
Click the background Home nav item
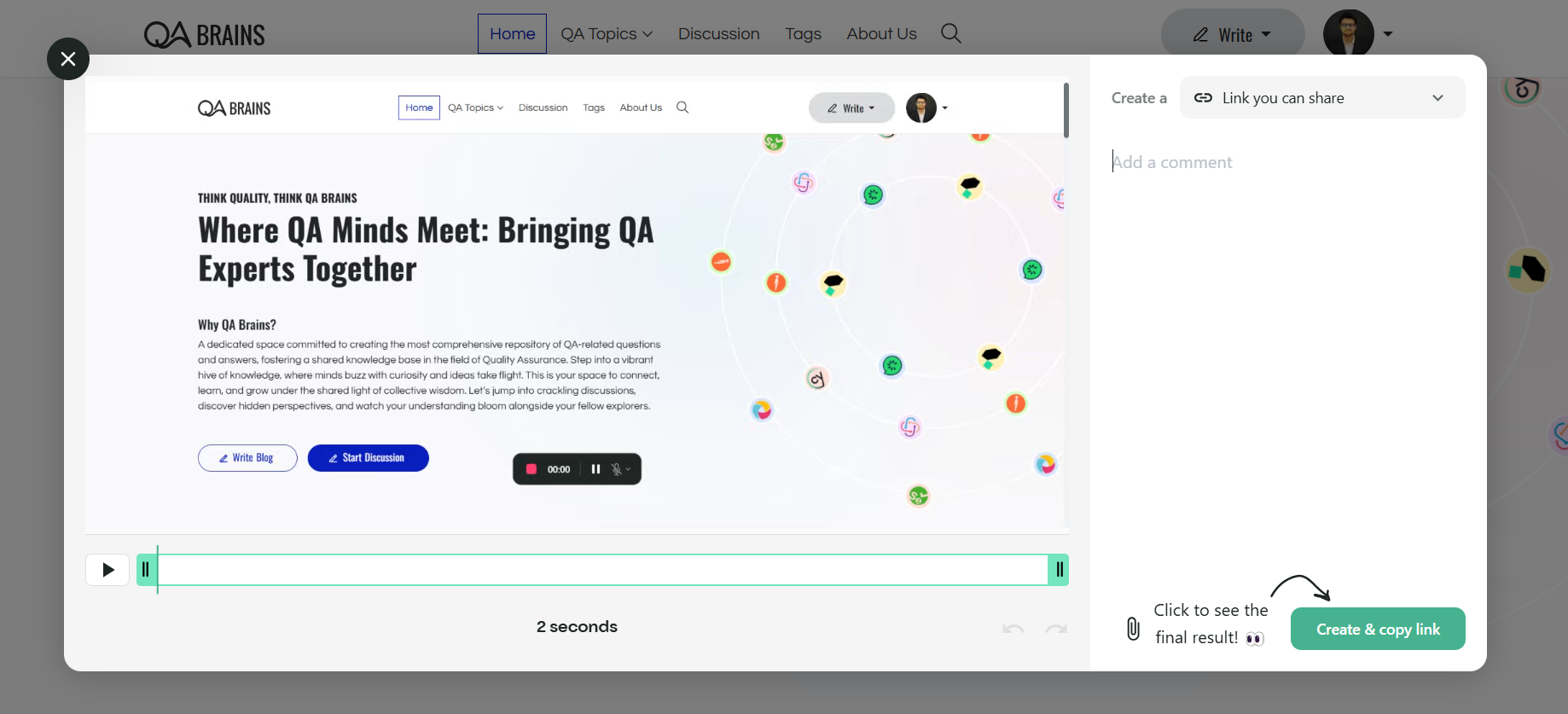point(512,33)
